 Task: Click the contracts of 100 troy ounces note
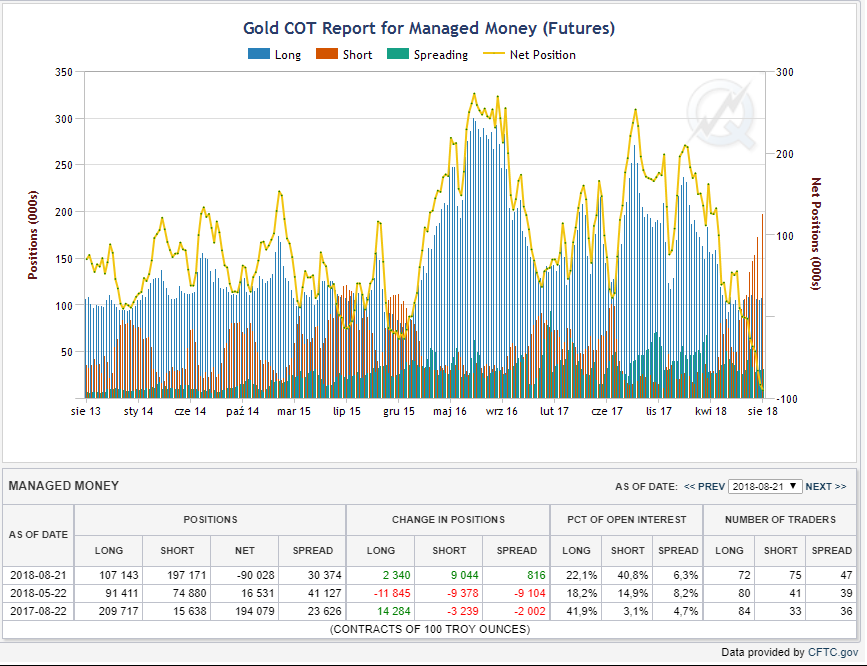tap(430, 629)
